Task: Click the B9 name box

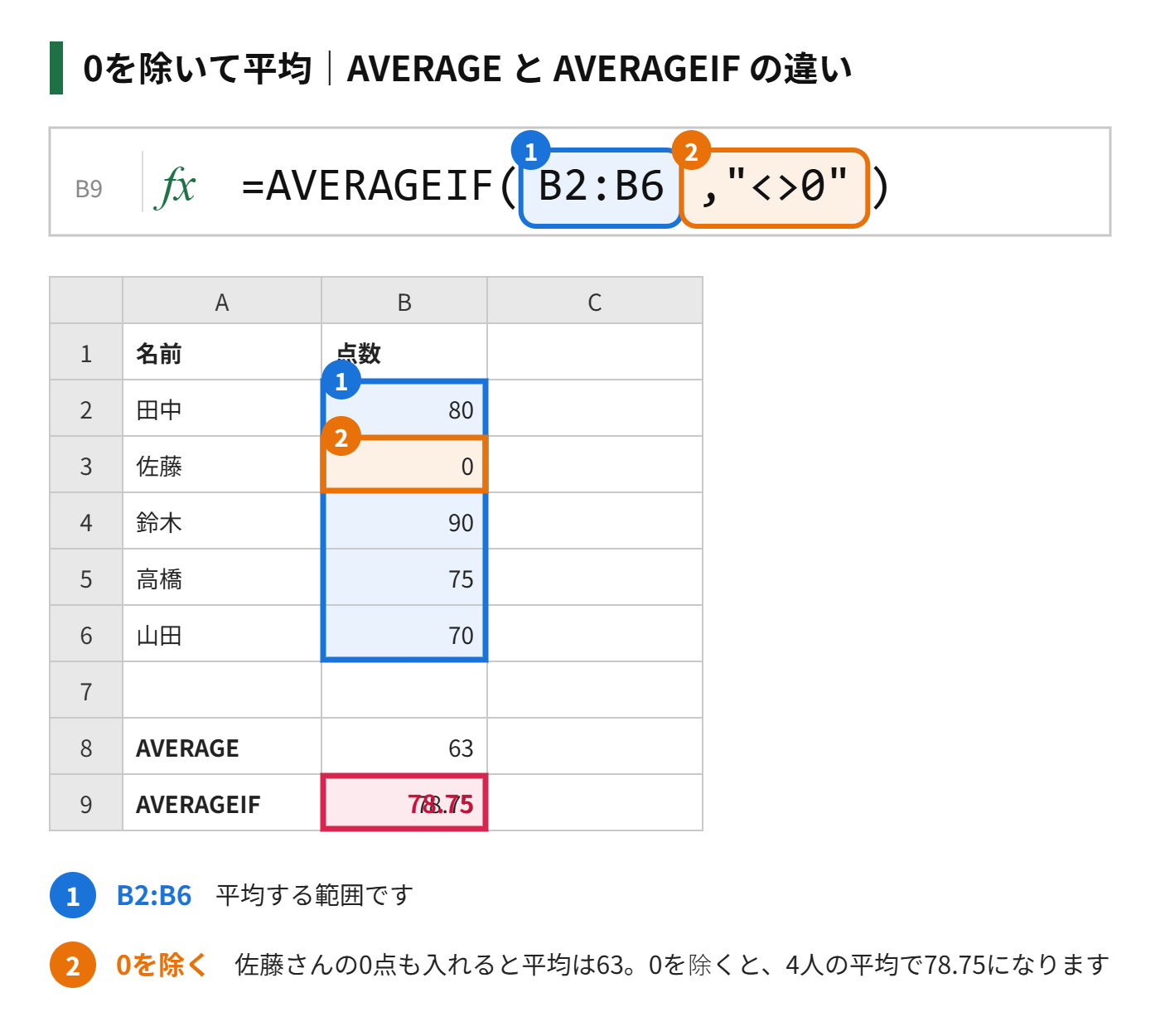Action: 89,189
